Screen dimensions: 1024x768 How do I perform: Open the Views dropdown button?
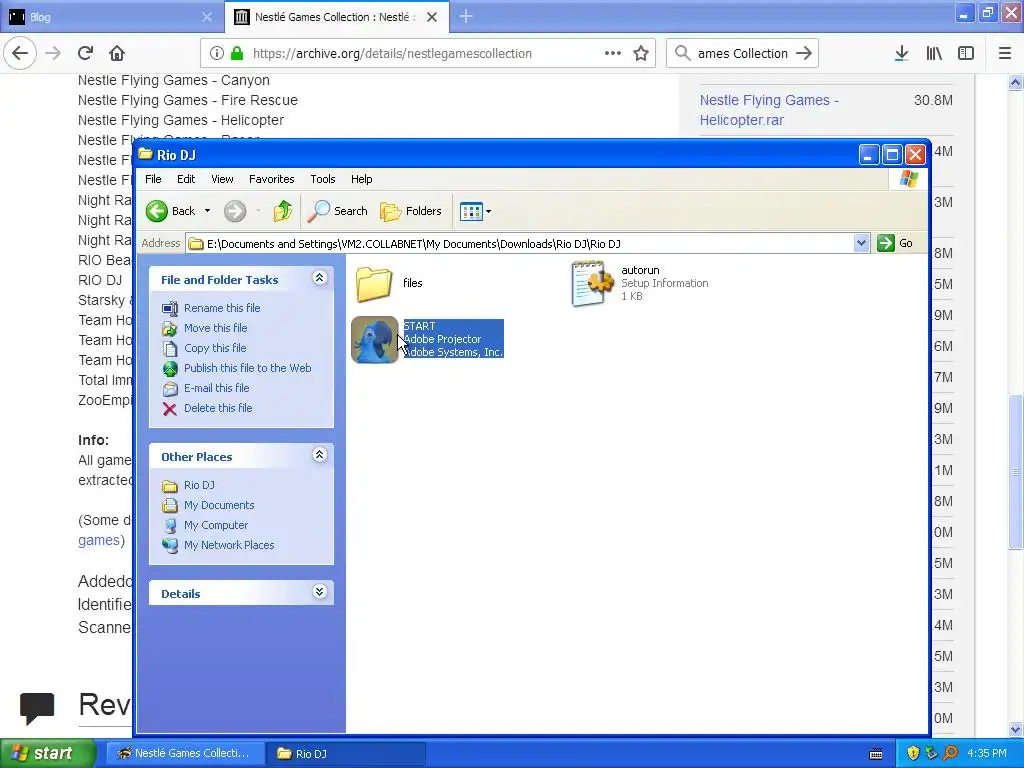[475, 211]
